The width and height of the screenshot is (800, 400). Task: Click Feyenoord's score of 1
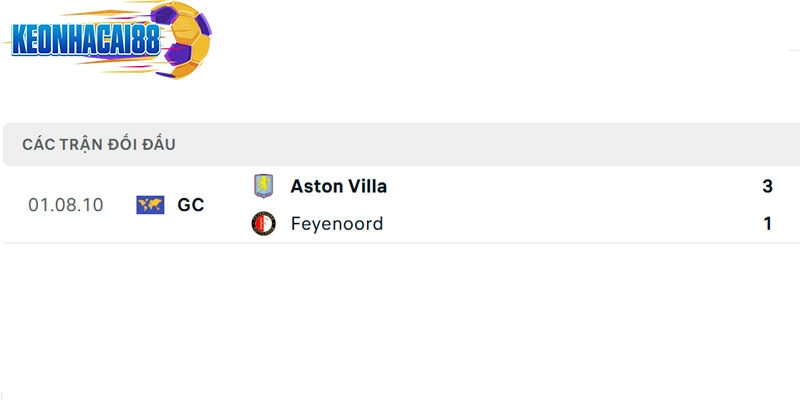point(767,224)
